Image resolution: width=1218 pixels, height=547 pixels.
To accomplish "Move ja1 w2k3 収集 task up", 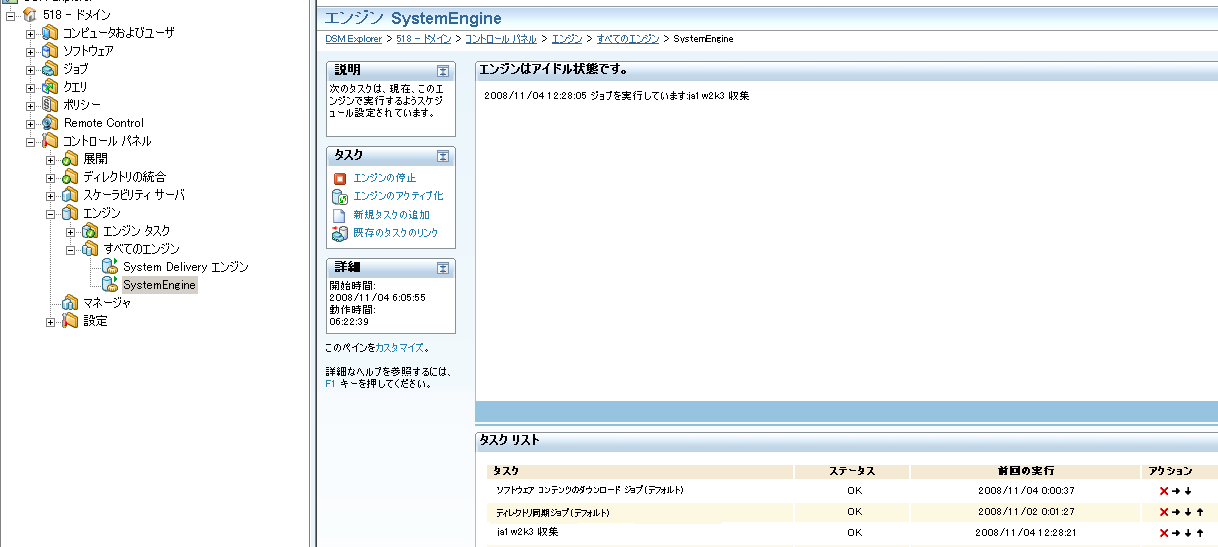I will pyautogui.click(x=1199, y=533).
